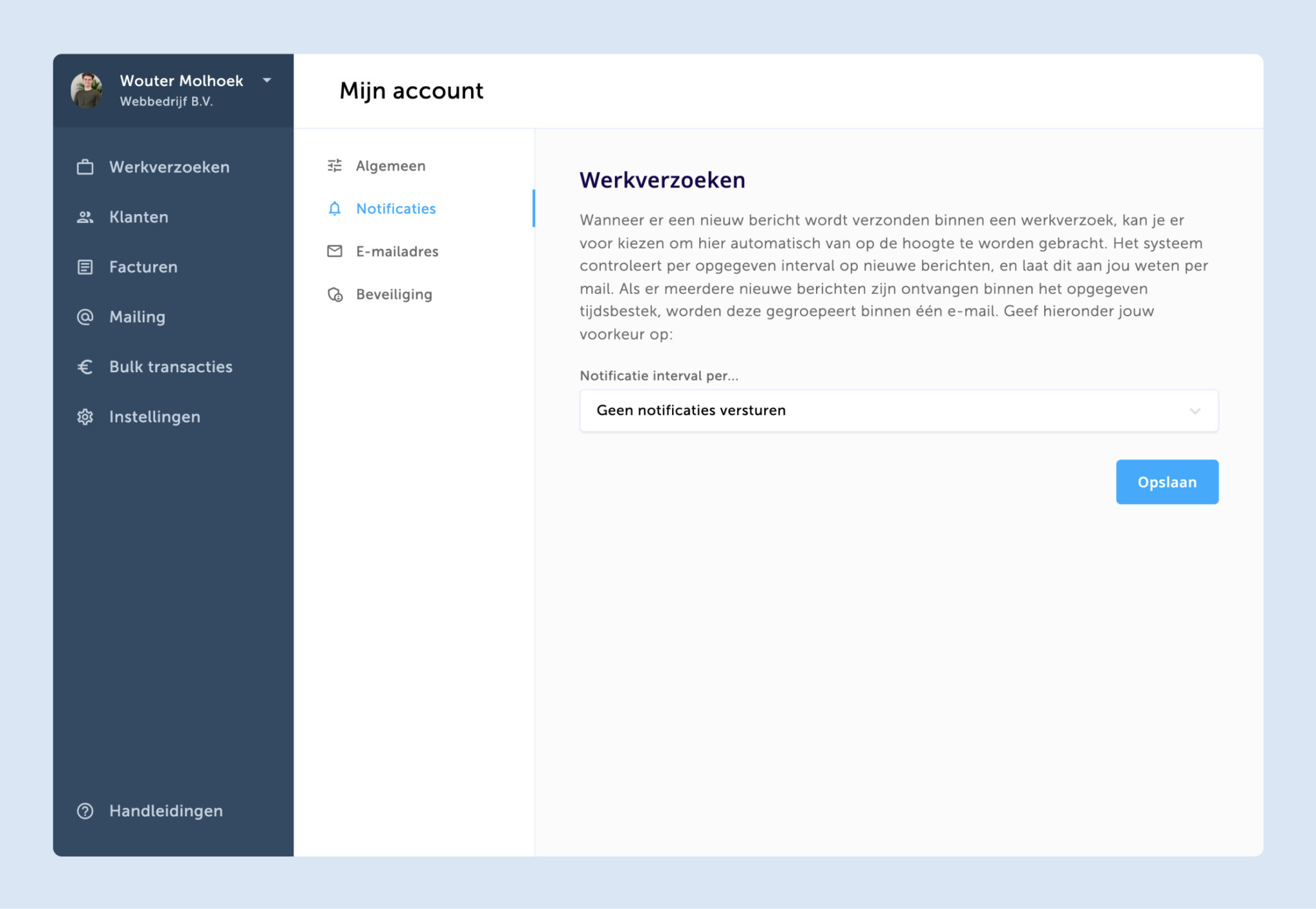Click the Facturen invoice icon
1316x909 pixels.
(85, 267)
